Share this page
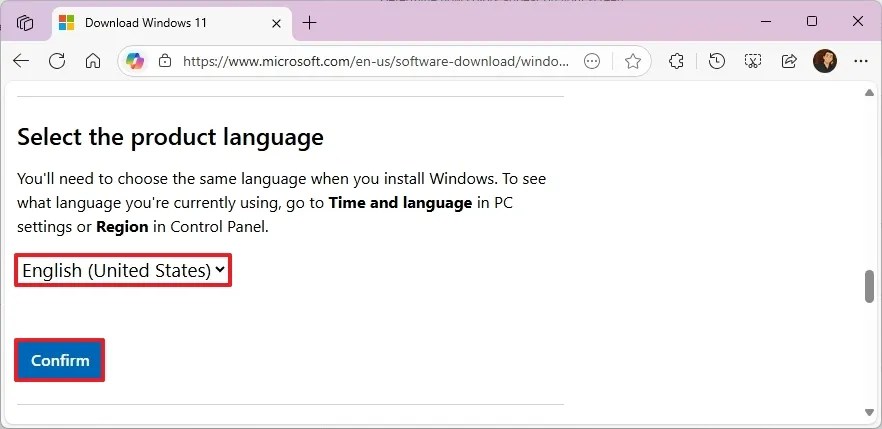 click(x=789, y=61)
